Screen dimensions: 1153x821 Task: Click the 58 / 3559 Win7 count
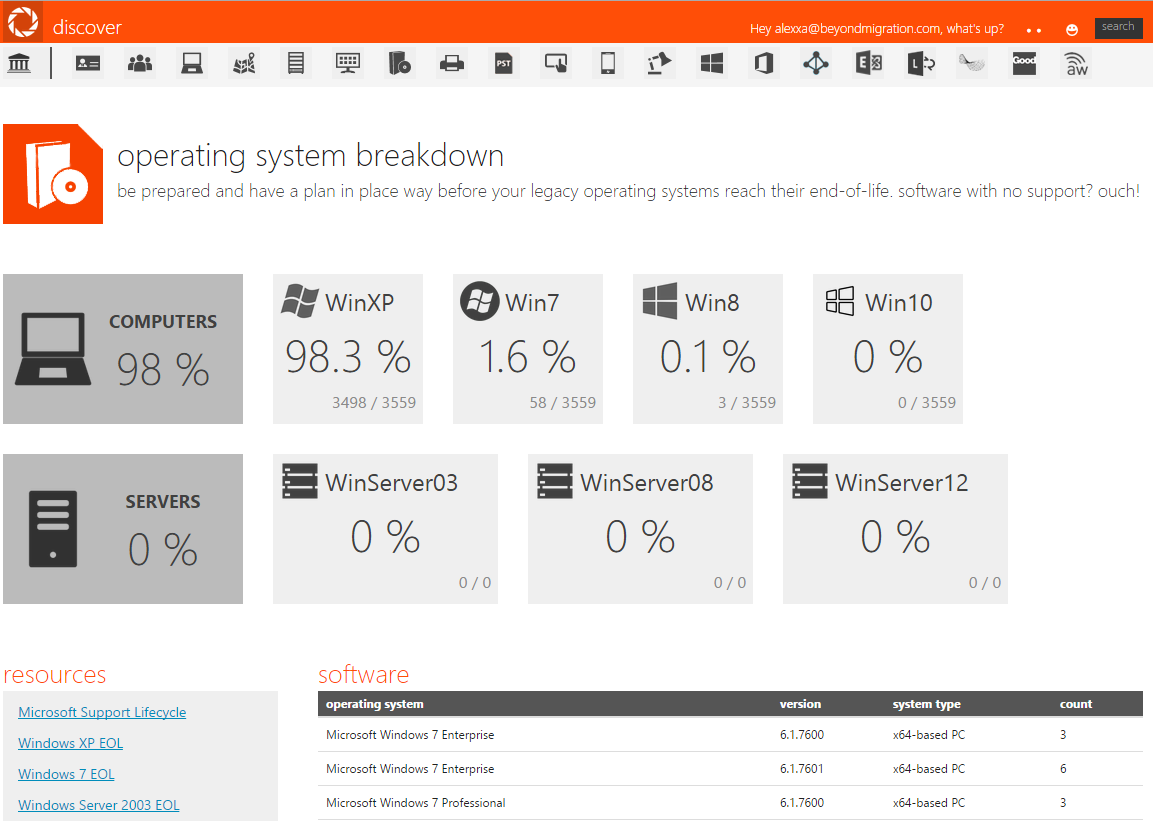coord(563,403)
